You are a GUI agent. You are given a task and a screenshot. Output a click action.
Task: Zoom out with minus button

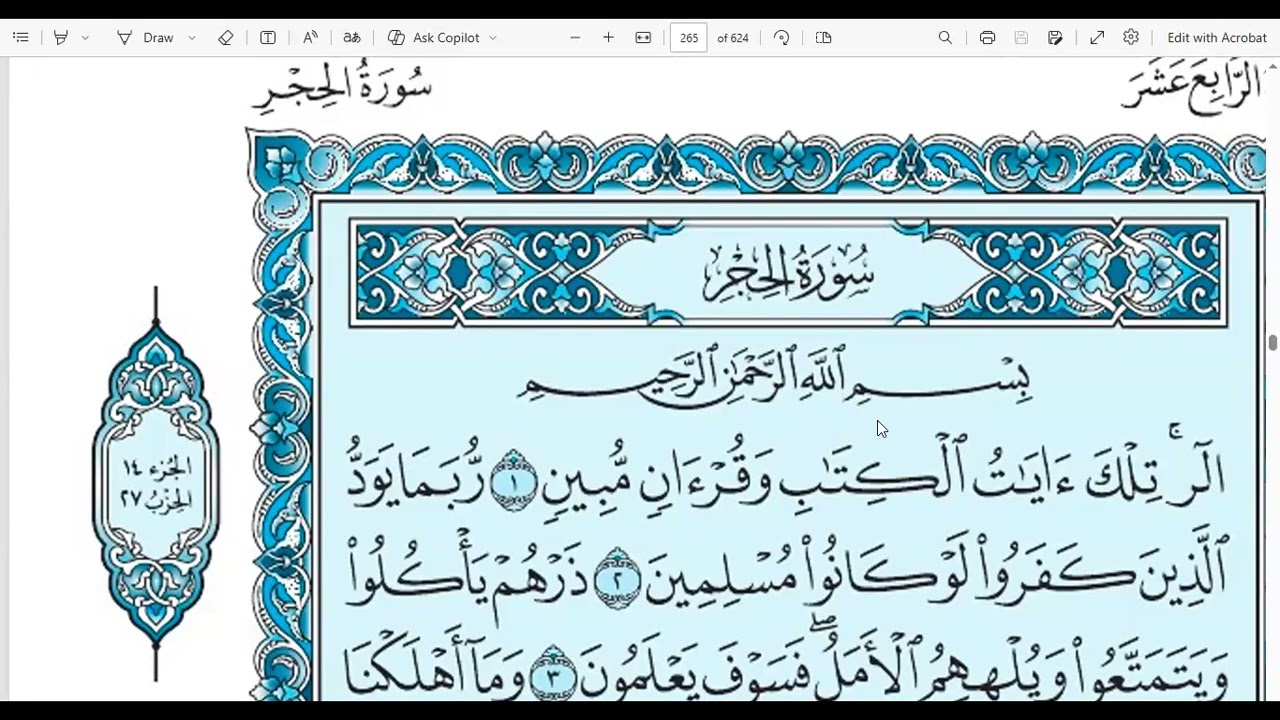(x=575, y=37)
